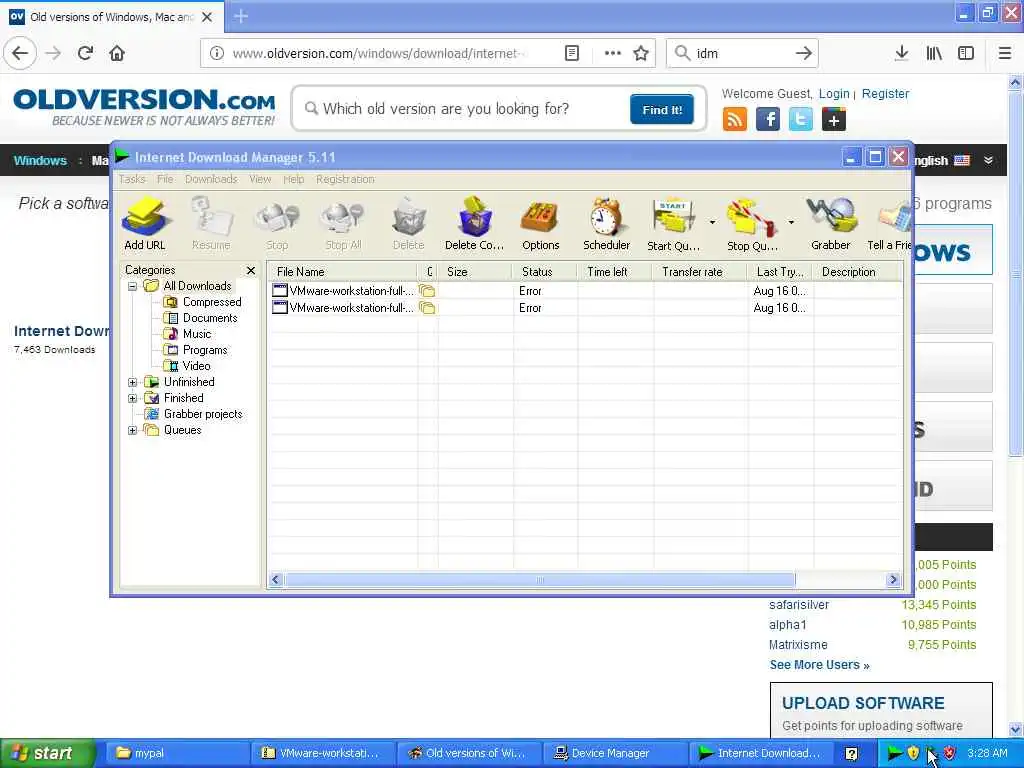The width and height of the screenshot is (1024, 768).
Task: Open page actions three-dot menu
Action: tap(613, 53)
